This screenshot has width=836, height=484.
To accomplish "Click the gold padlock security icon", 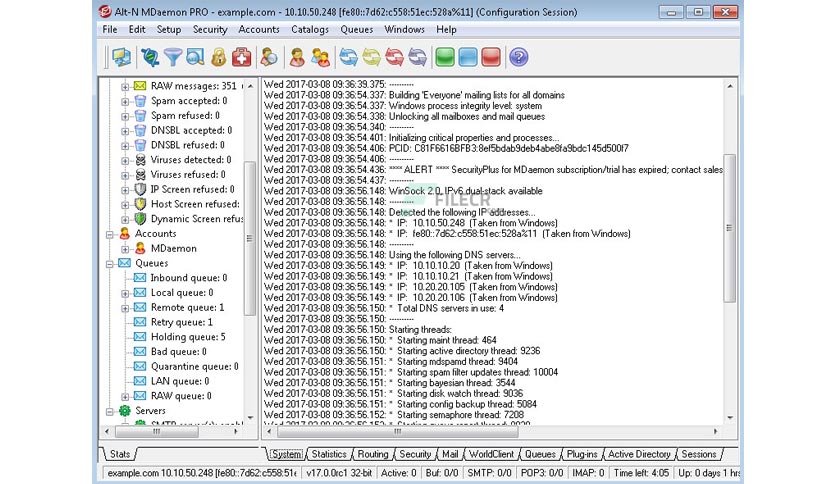I will point(218,57).
